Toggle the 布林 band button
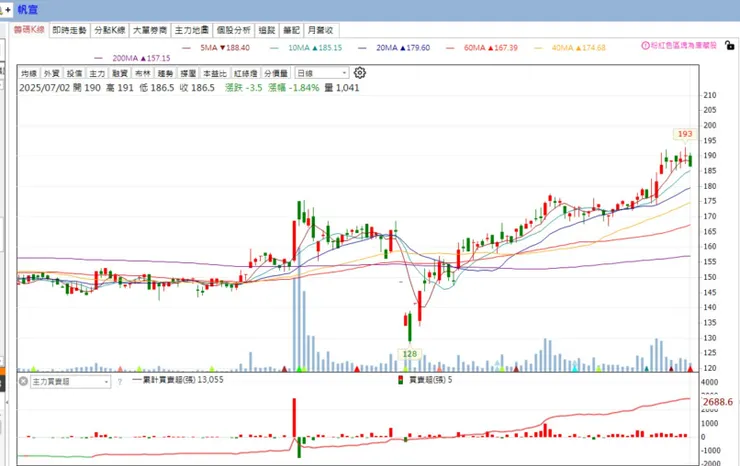 click(x=142, y=73)
